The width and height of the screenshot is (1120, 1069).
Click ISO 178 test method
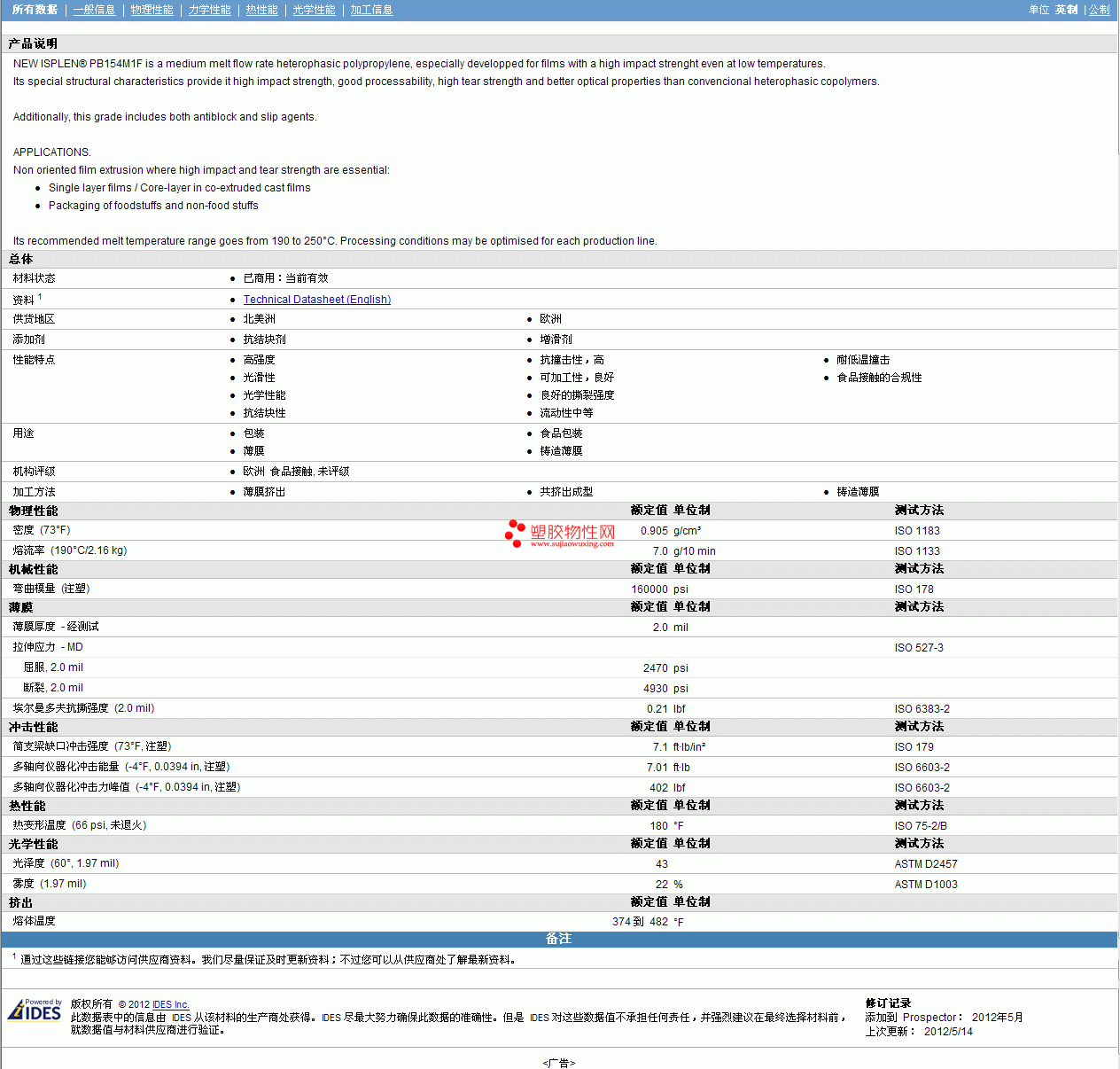click(914, 589)
